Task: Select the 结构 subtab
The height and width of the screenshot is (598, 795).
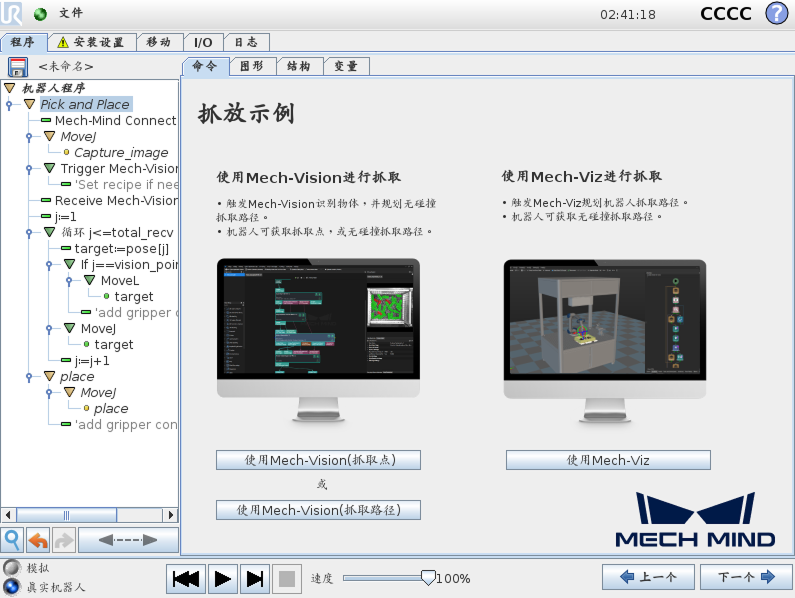Action: click(x=299, y=66)
